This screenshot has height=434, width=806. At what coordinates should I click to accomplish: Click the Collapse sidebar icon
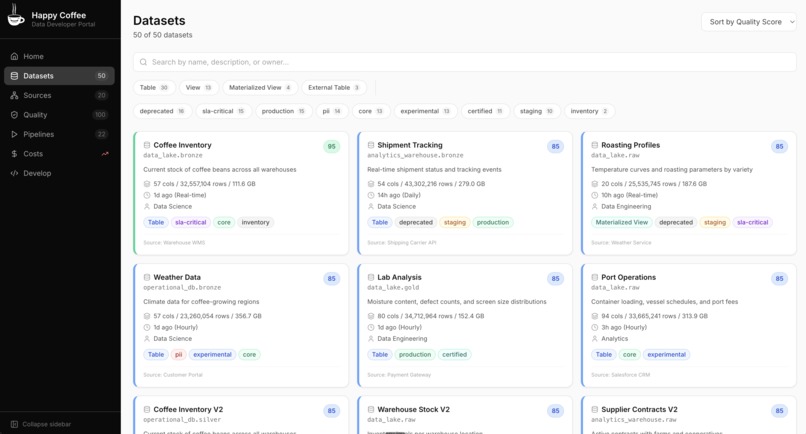14,424
